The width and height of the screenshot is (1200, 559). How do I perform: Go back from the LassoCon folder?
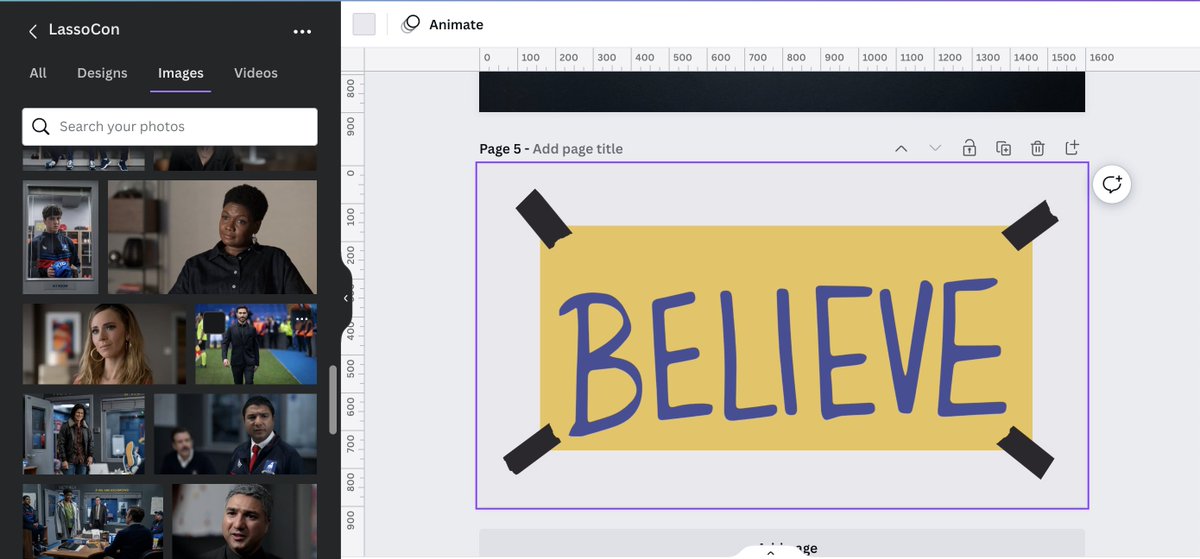pos(32,31)
